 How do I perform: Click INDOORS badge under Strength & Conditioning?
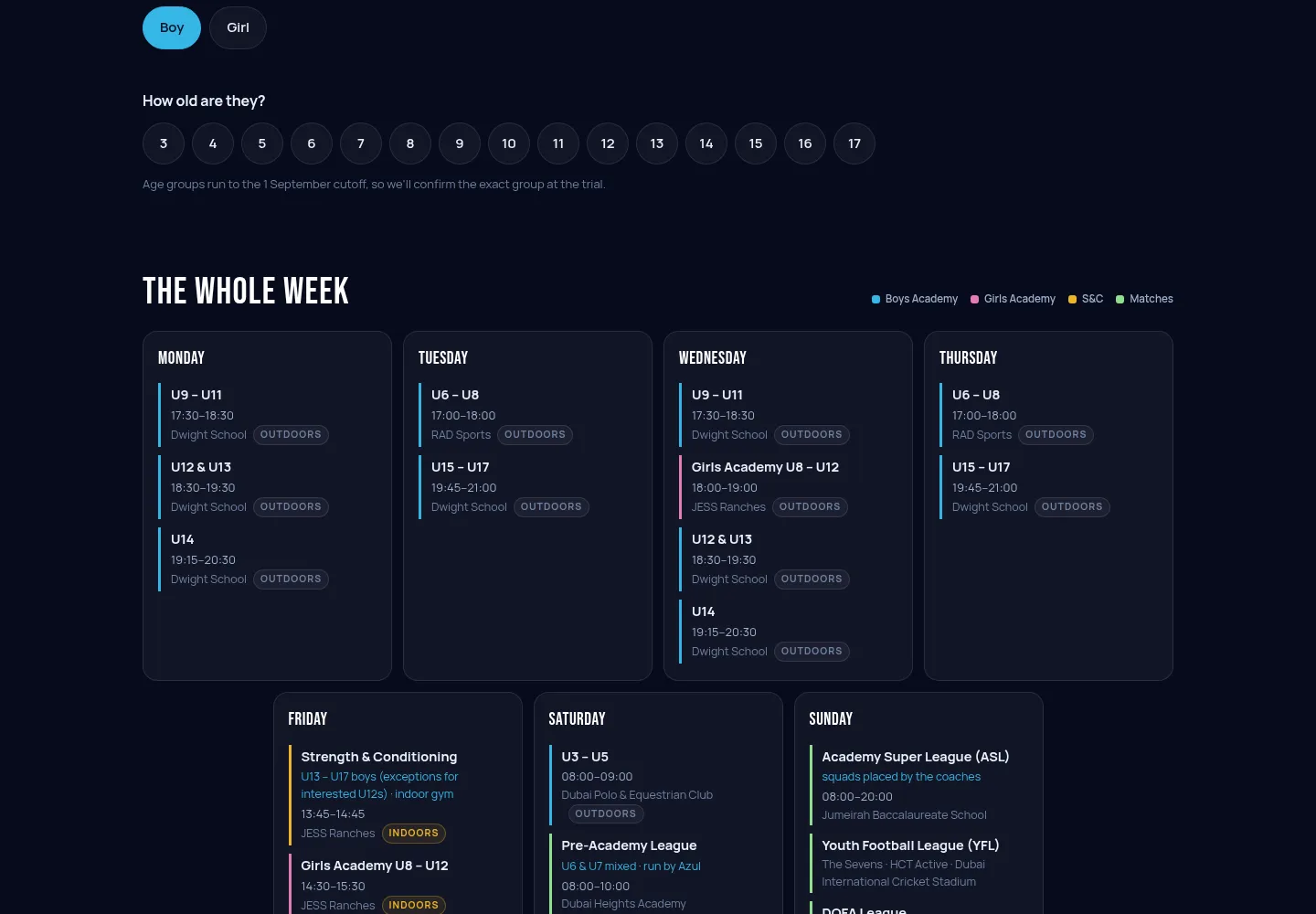pyautogui.click(x=413, y=834)
